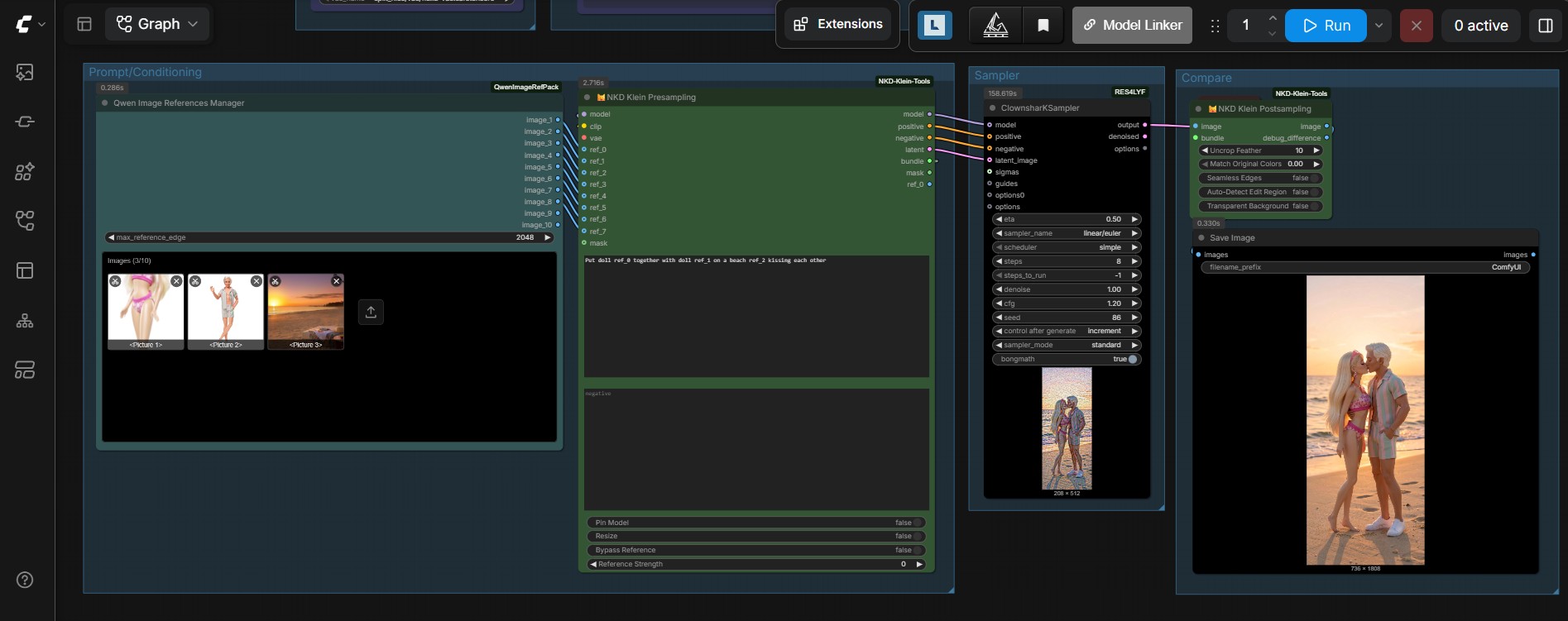Open the control after generate dropdown

tap(1066, 331)
